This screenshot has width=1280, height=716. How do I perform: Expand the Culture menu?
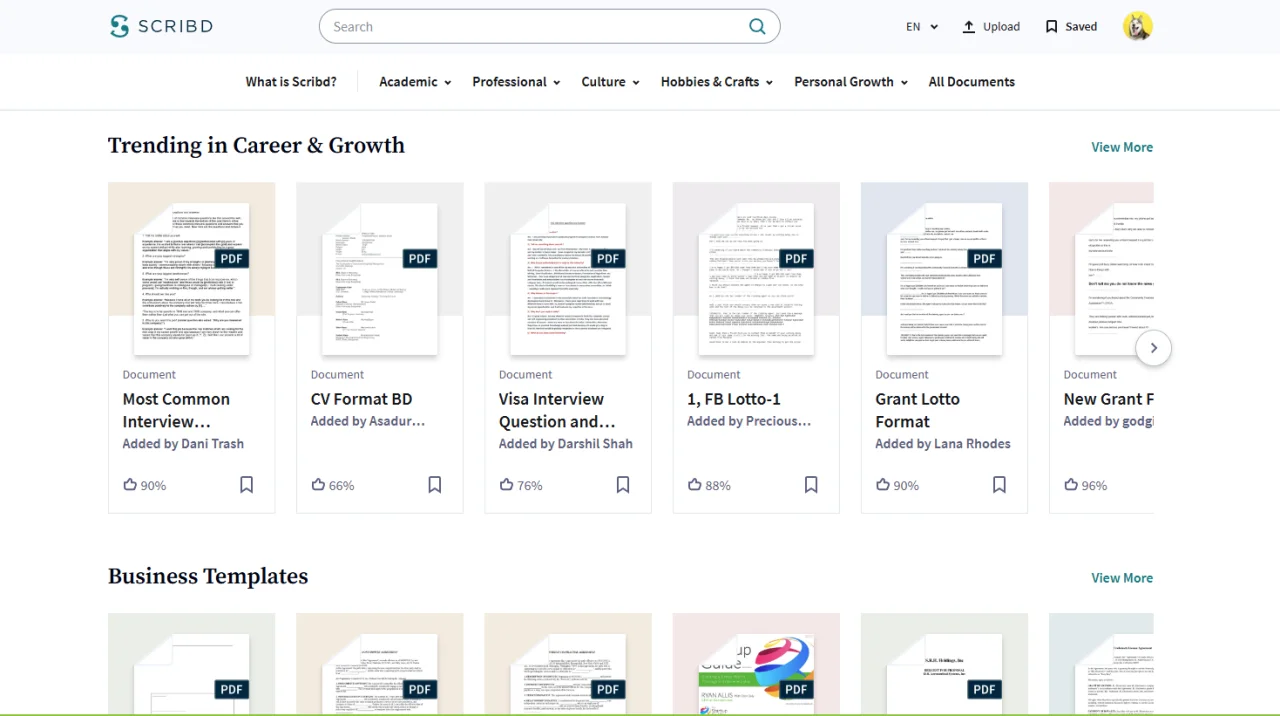[x=610, y=82]
